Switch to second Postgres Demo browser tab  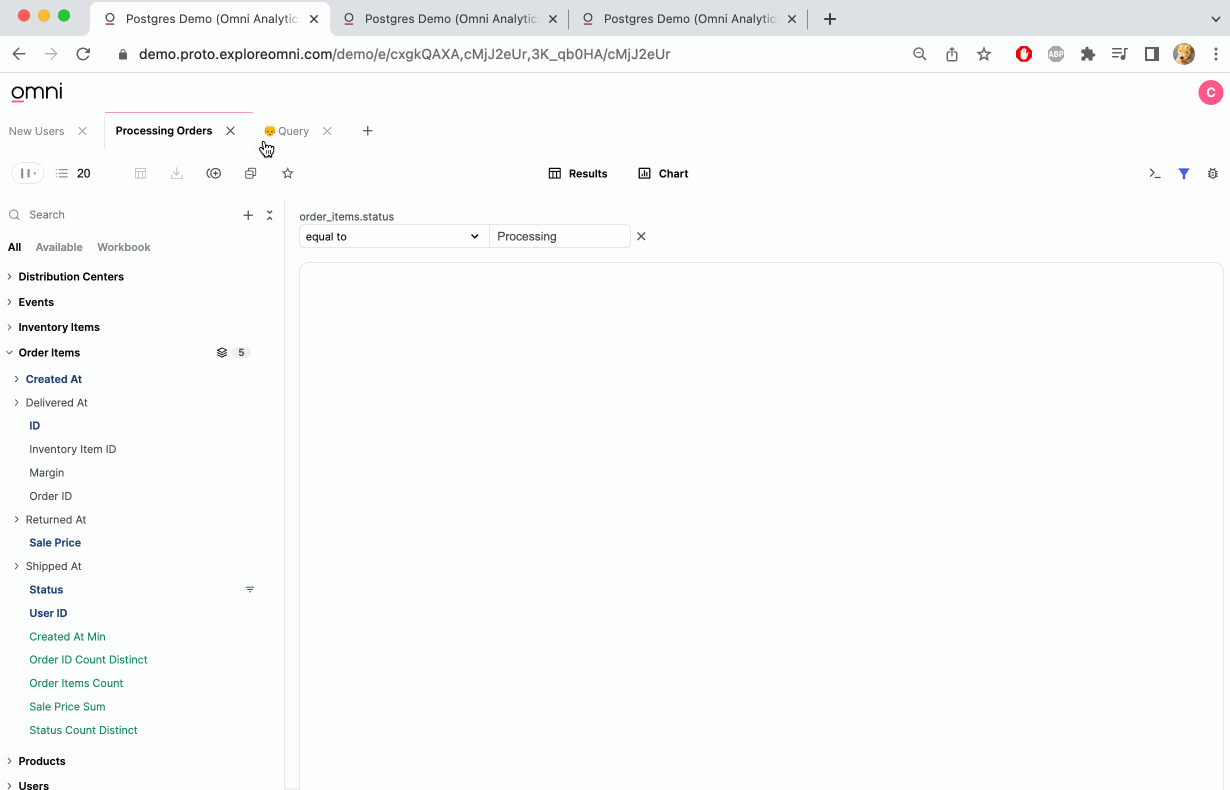pyautogui.click(x=451, y=19)
